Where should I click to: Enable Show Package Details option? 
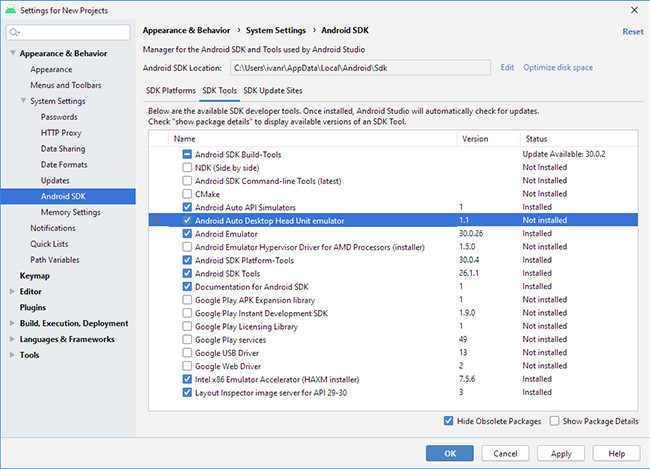[x=555, y=421]
